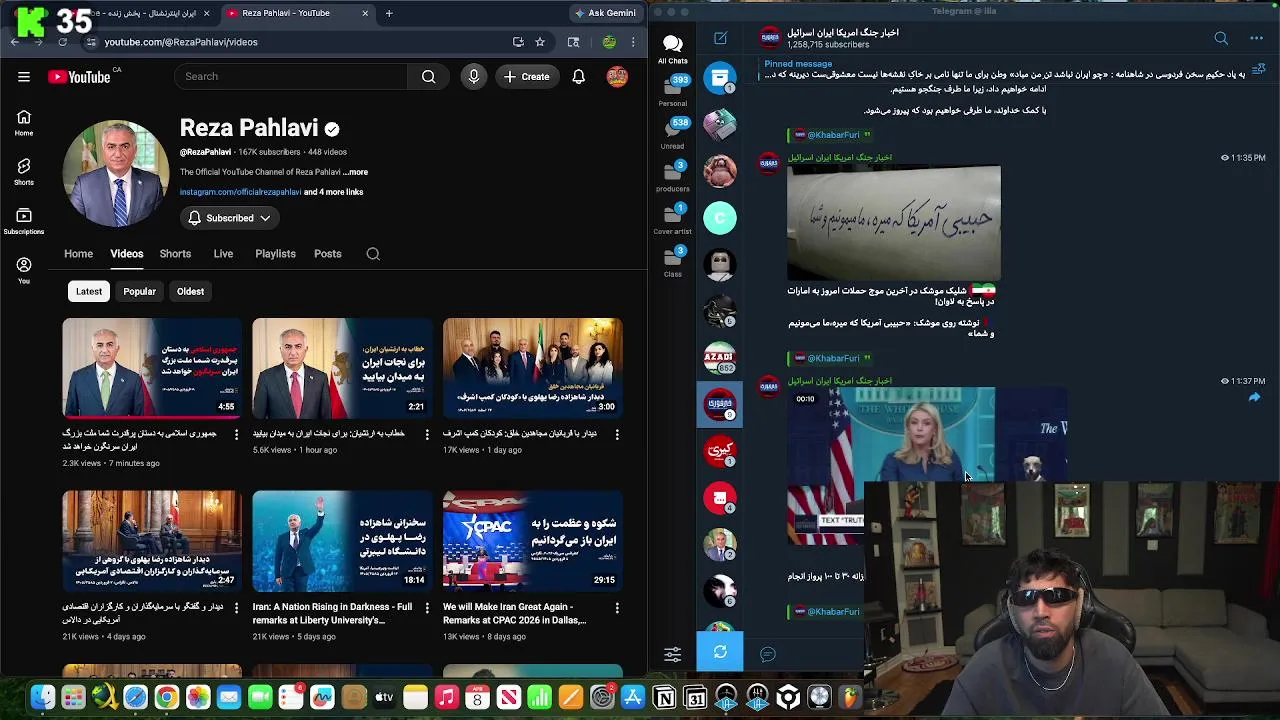Image resolution: width=1280 pixels, height=720 pixels.
Task: Launch Google Chrome from the Dock
Action: click(166, 697)
